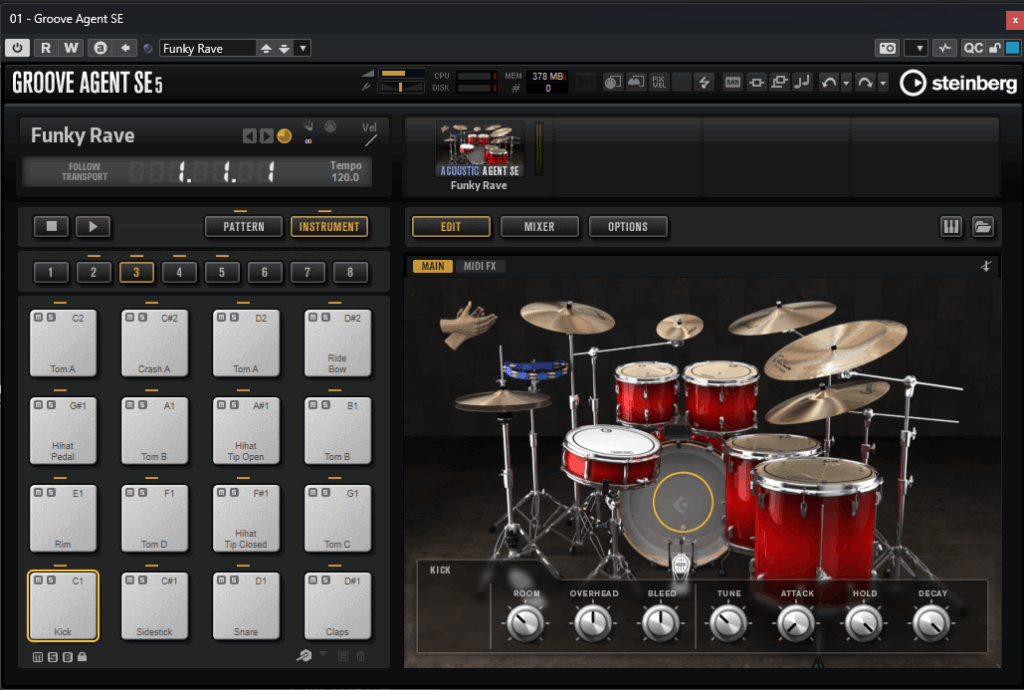Click the Steinberg logo
This screenshot has height=690, width=1024.
(x=958, y=83)
